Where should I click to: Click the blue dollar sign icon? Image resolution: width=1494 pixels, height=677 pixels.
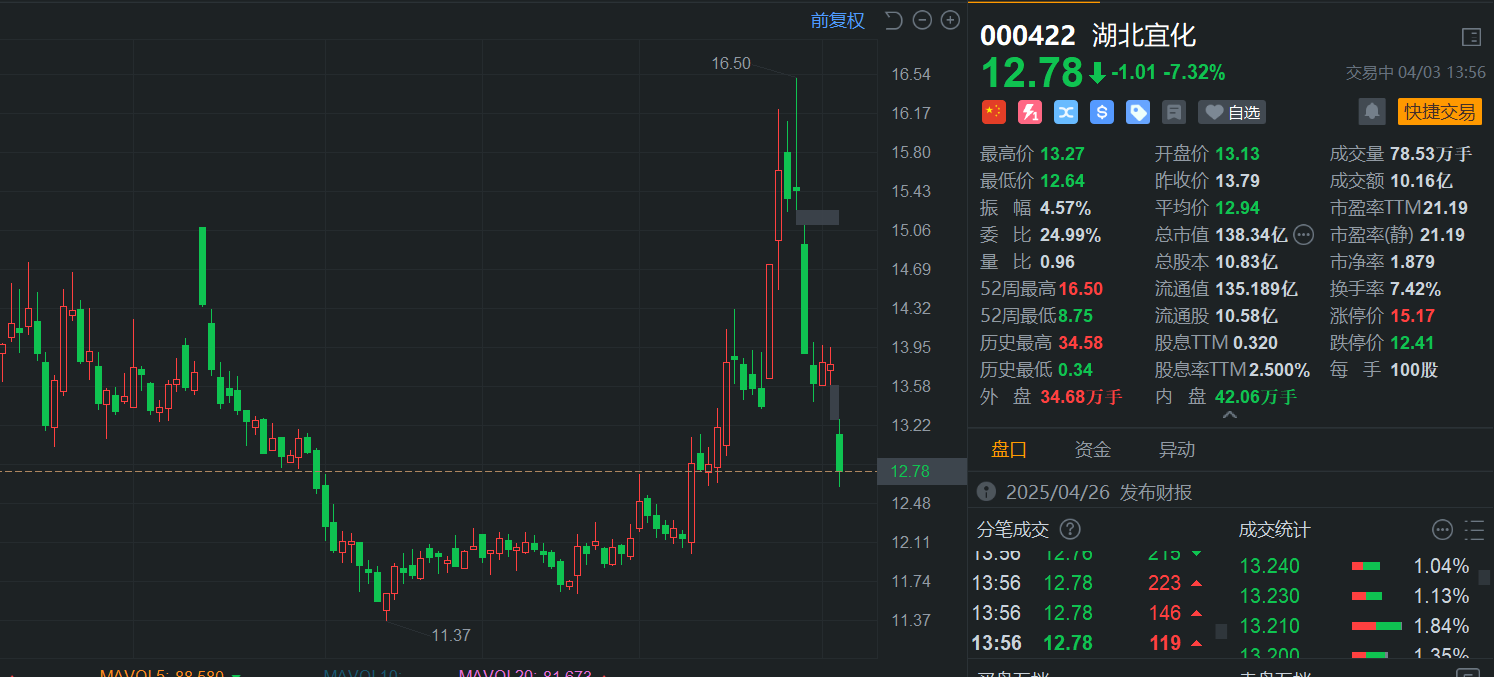(x=1102, y=112)
